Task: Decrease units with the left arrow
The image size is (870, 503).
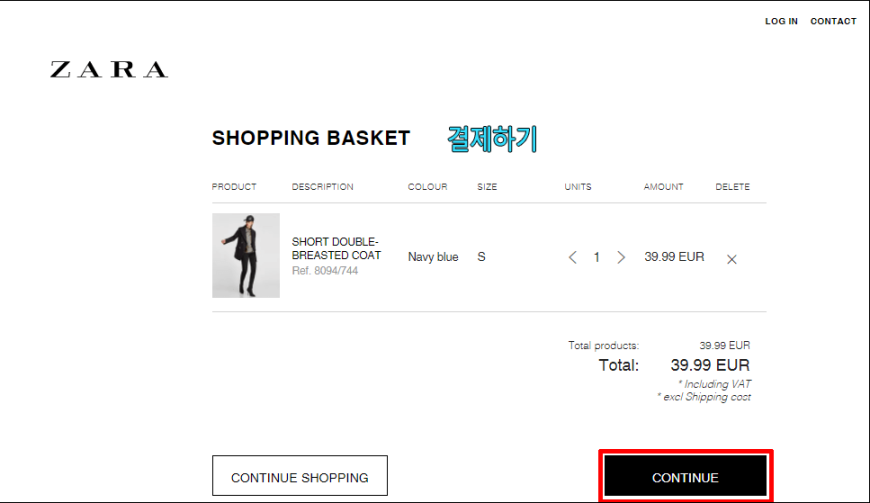Action: pos(573,257)
